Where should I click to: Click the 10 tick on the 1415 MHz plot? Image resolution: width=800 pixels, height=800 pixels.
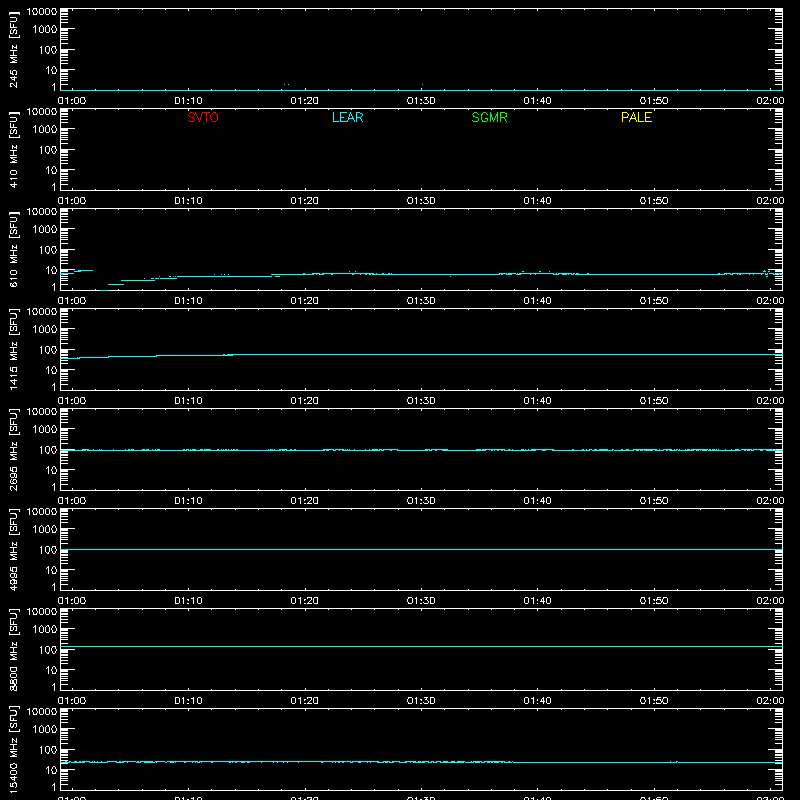pos(51,370)
